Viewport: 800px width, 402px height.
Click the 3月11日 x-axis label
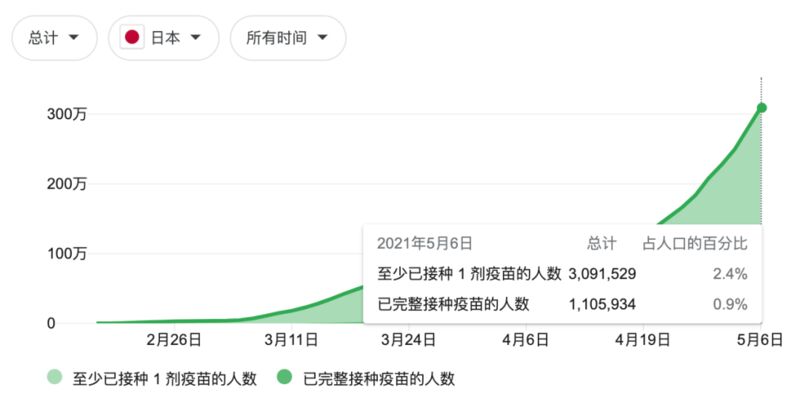290,341
